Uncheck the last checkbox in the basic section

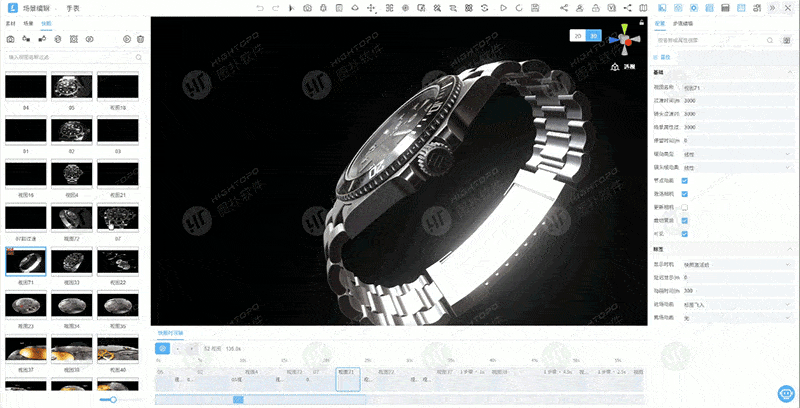685,234
